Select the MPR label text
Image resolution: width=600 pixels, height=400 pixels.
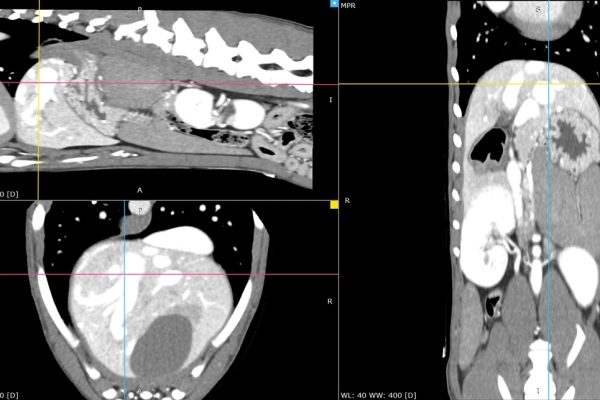click(348, 5)
